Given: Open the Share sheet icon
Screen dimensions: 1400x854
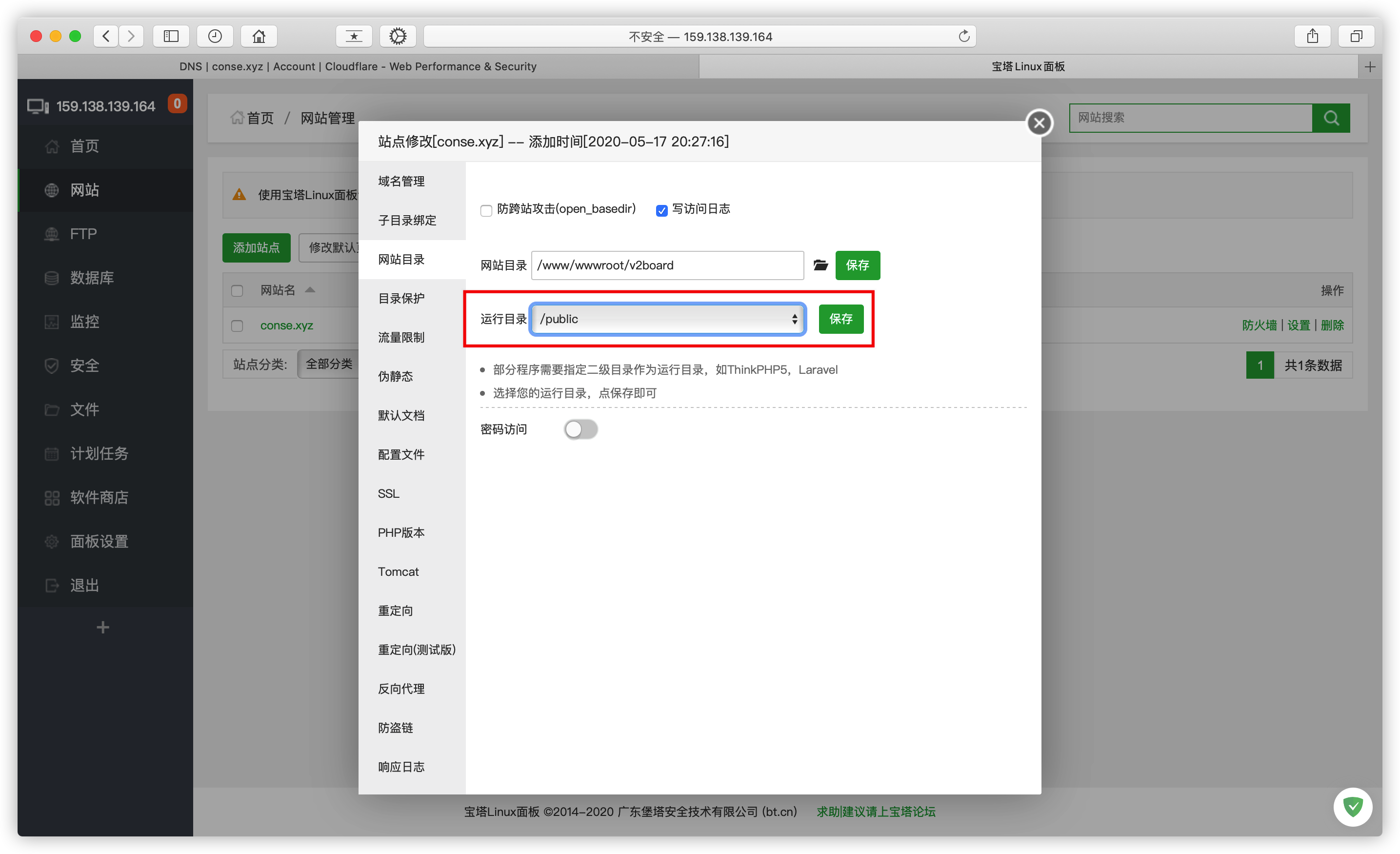Looking at the screenshot, I should [x=1313, y=37].
